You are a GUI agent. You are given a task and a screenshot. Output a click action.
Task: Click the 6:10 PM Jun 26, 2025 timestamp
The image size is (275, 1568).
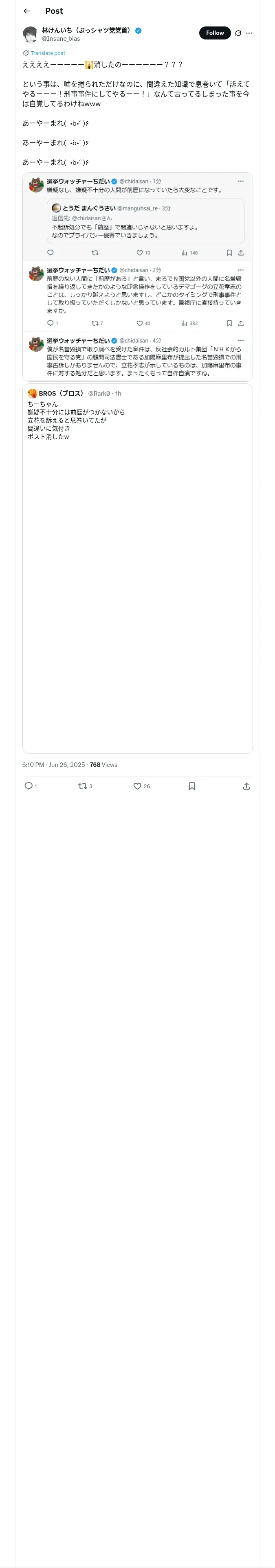click(x=54, y=764)
